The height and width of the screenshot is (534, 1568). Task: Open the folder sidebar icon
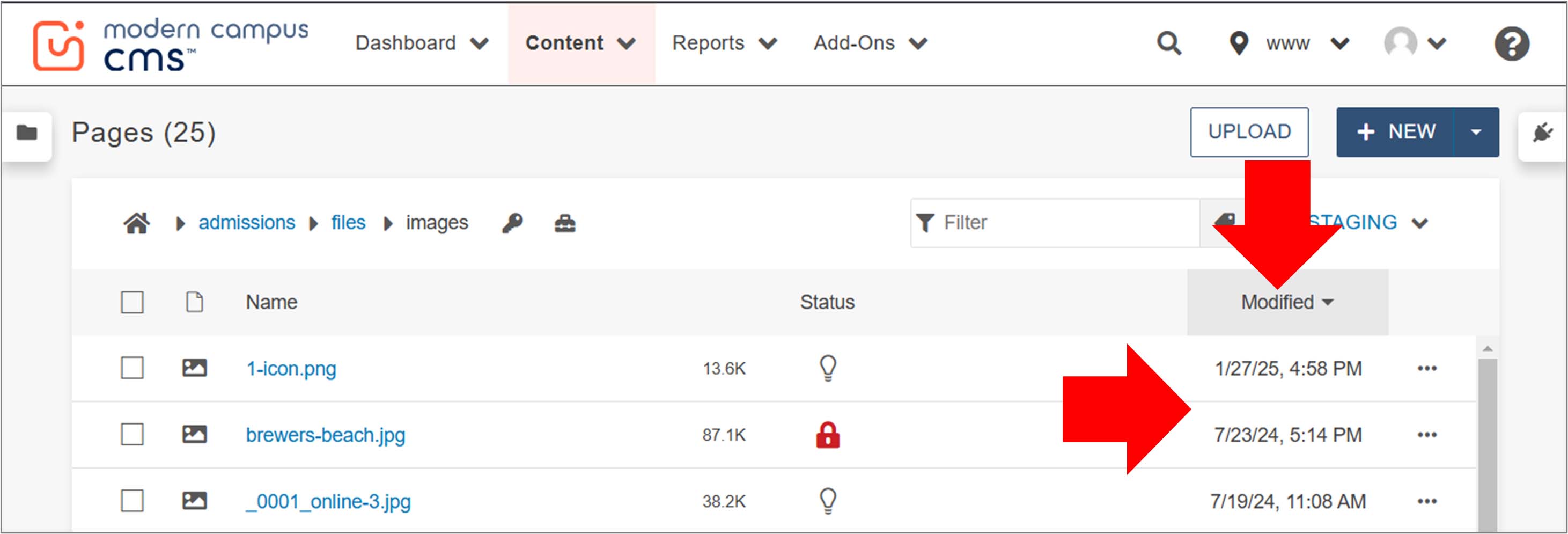click(27, 132)
